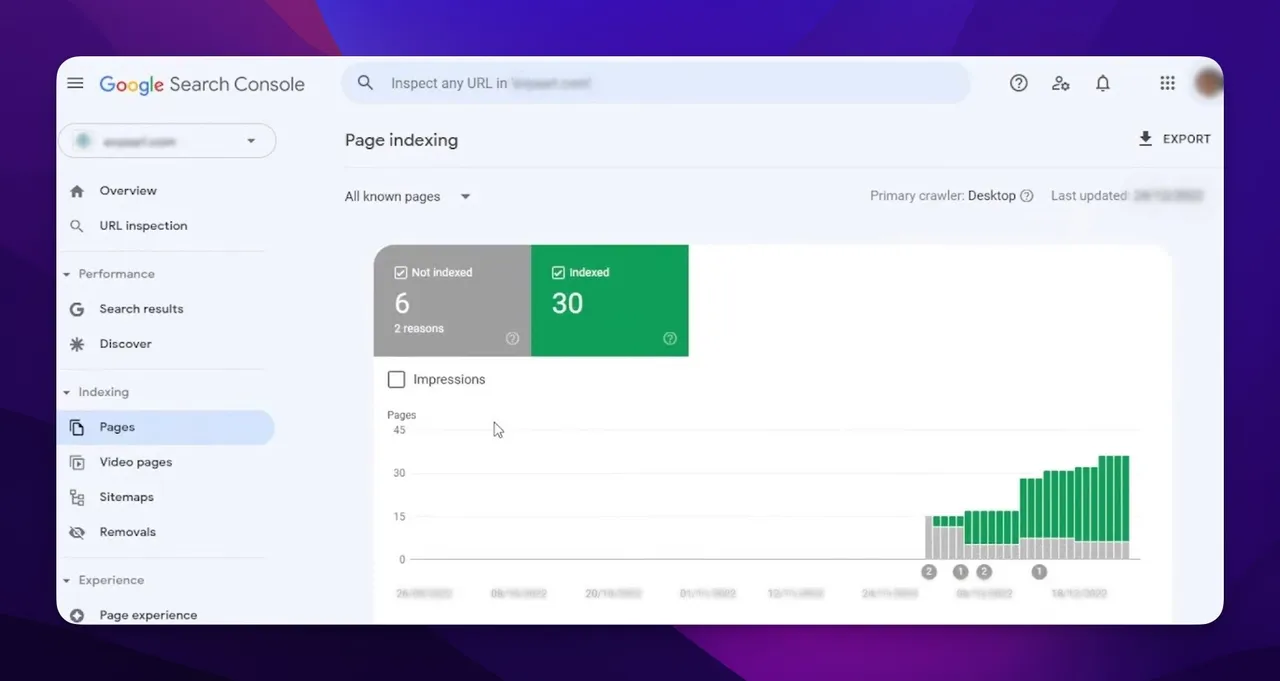Collapse the Experience section

point(103,580)
